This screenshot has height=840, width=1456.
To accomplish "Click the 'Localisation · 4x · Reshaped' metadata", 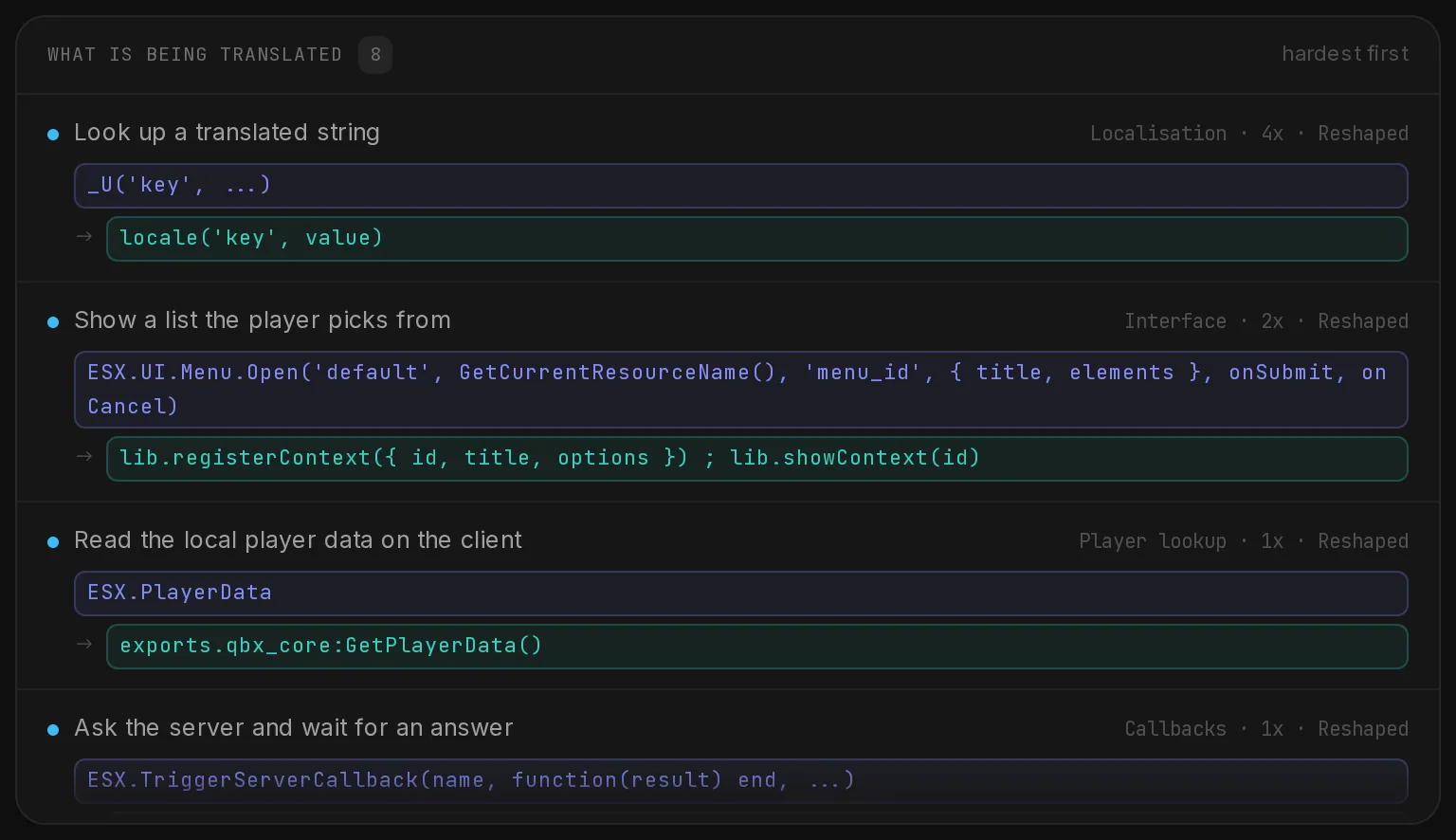I will (x=1248, y=134).
